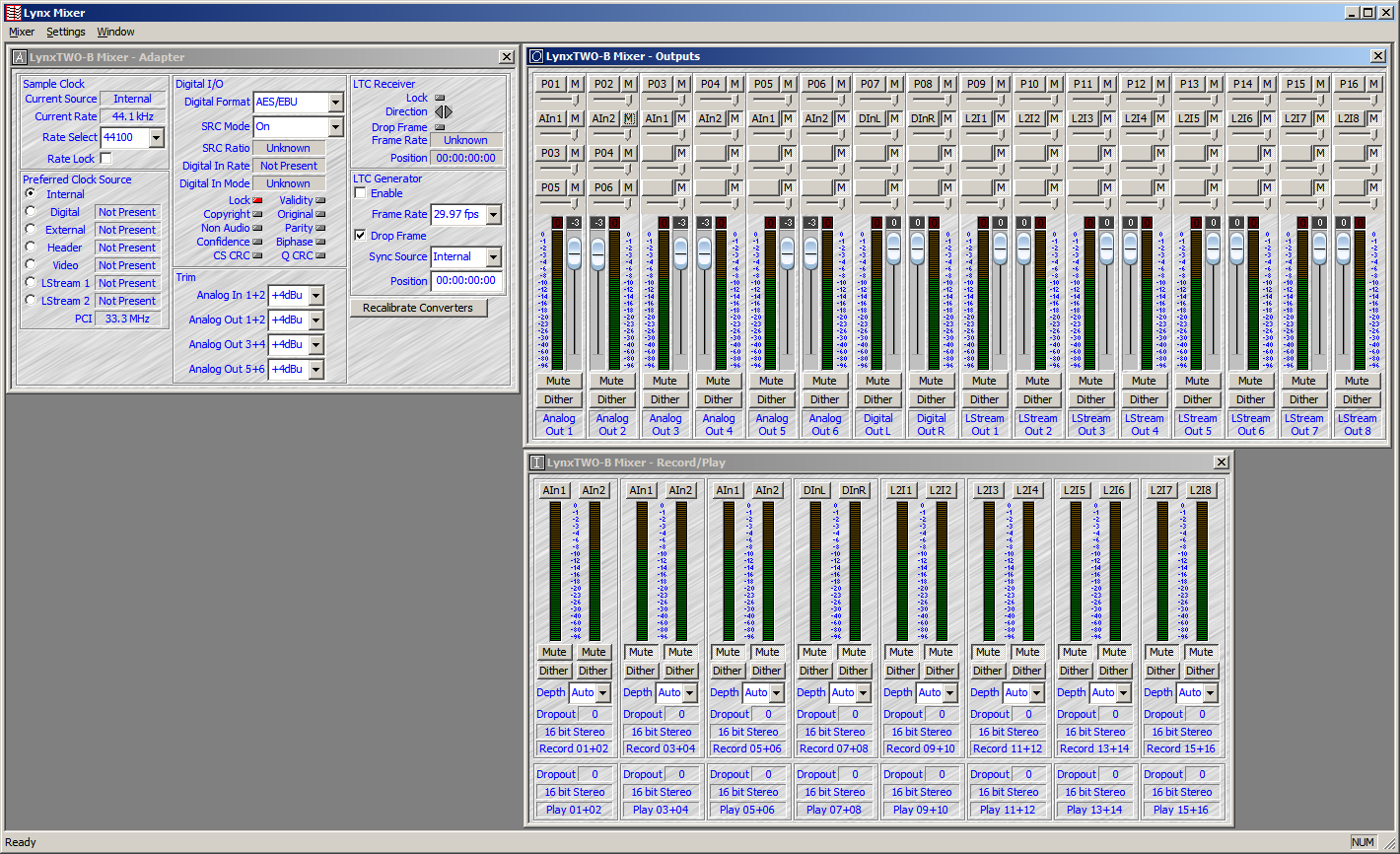
Task: Expand the Digital Format AES/EBU dropdown
Action: point(335,103)
